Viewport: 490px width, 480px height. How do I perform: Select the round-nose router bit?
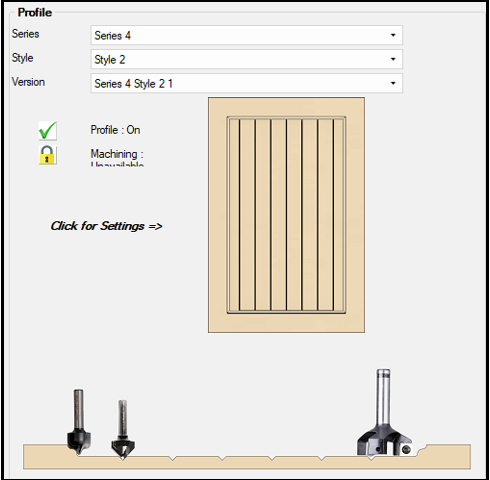[x=79, y=422]
